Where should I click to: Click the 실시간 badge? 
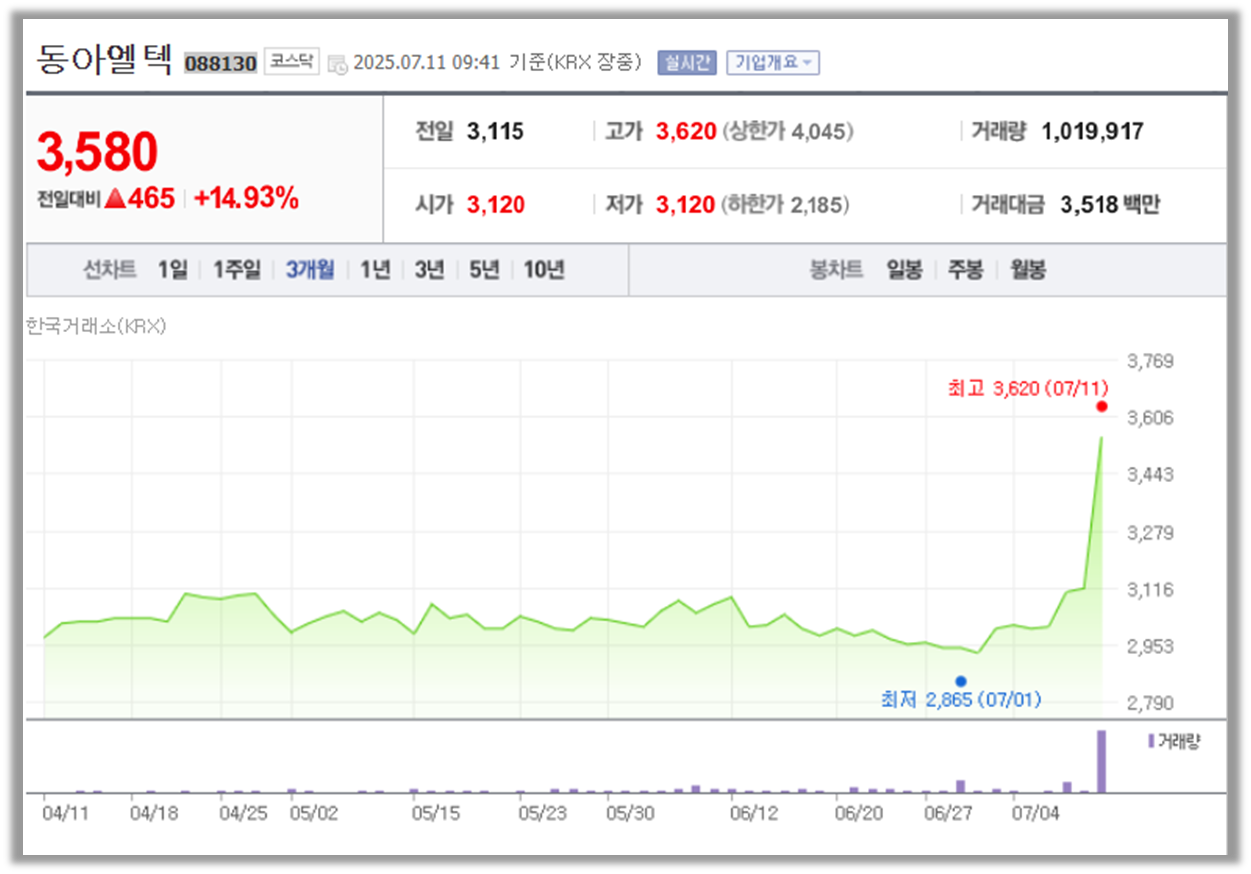coord(687,62)
